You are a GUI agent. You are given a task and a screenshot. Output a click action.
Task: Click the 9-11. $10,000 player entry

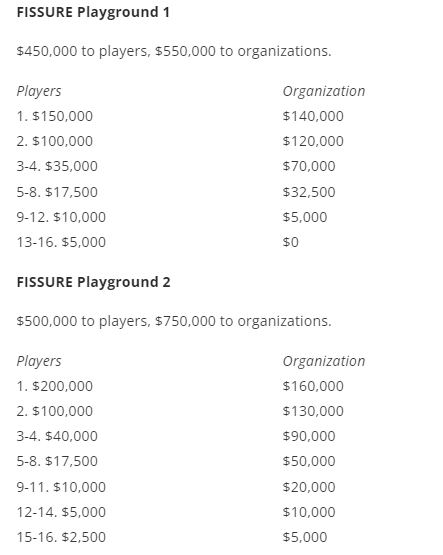click(61, 487)
